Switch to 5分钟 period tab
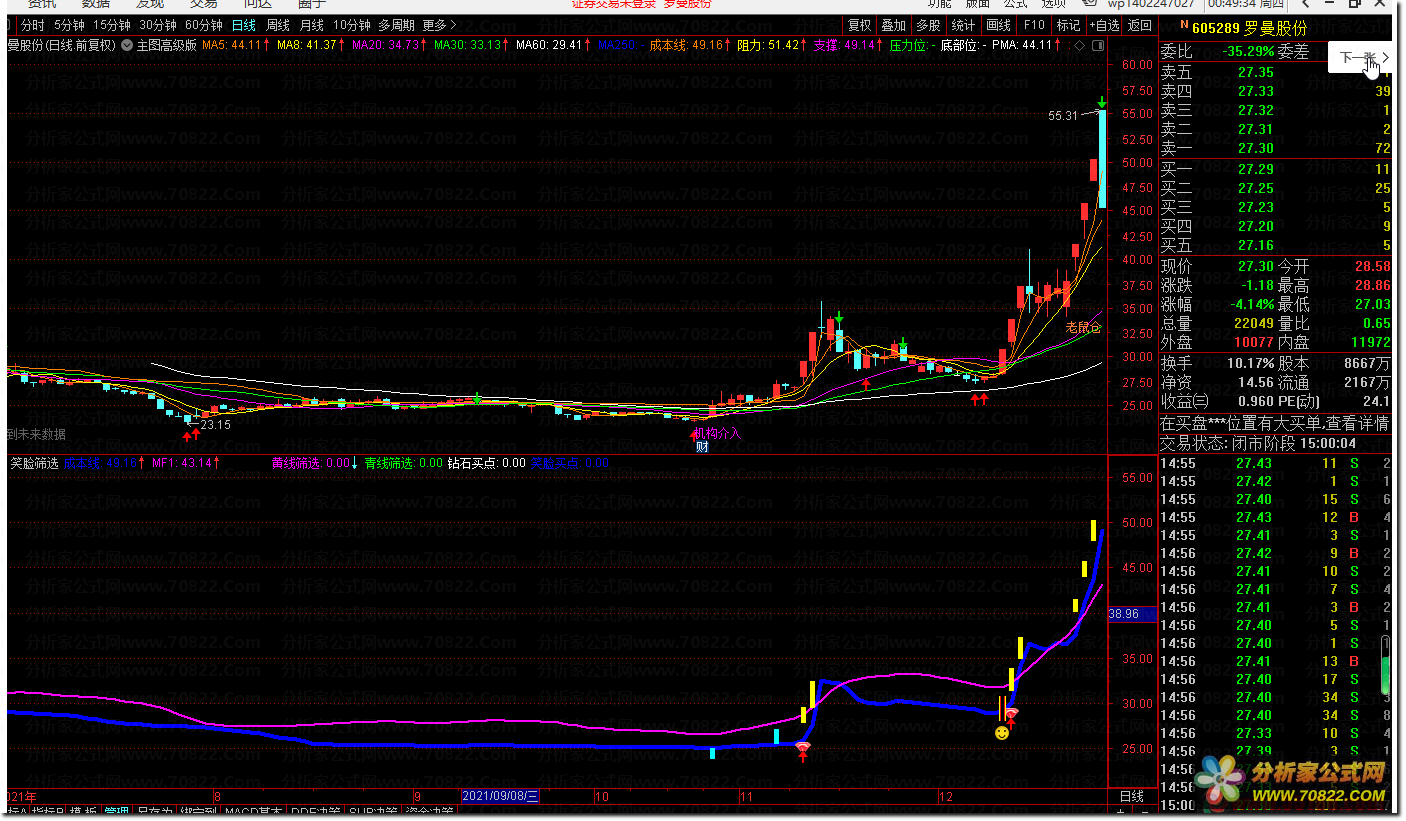This screenshot has height=821, width=1406. 69,25
